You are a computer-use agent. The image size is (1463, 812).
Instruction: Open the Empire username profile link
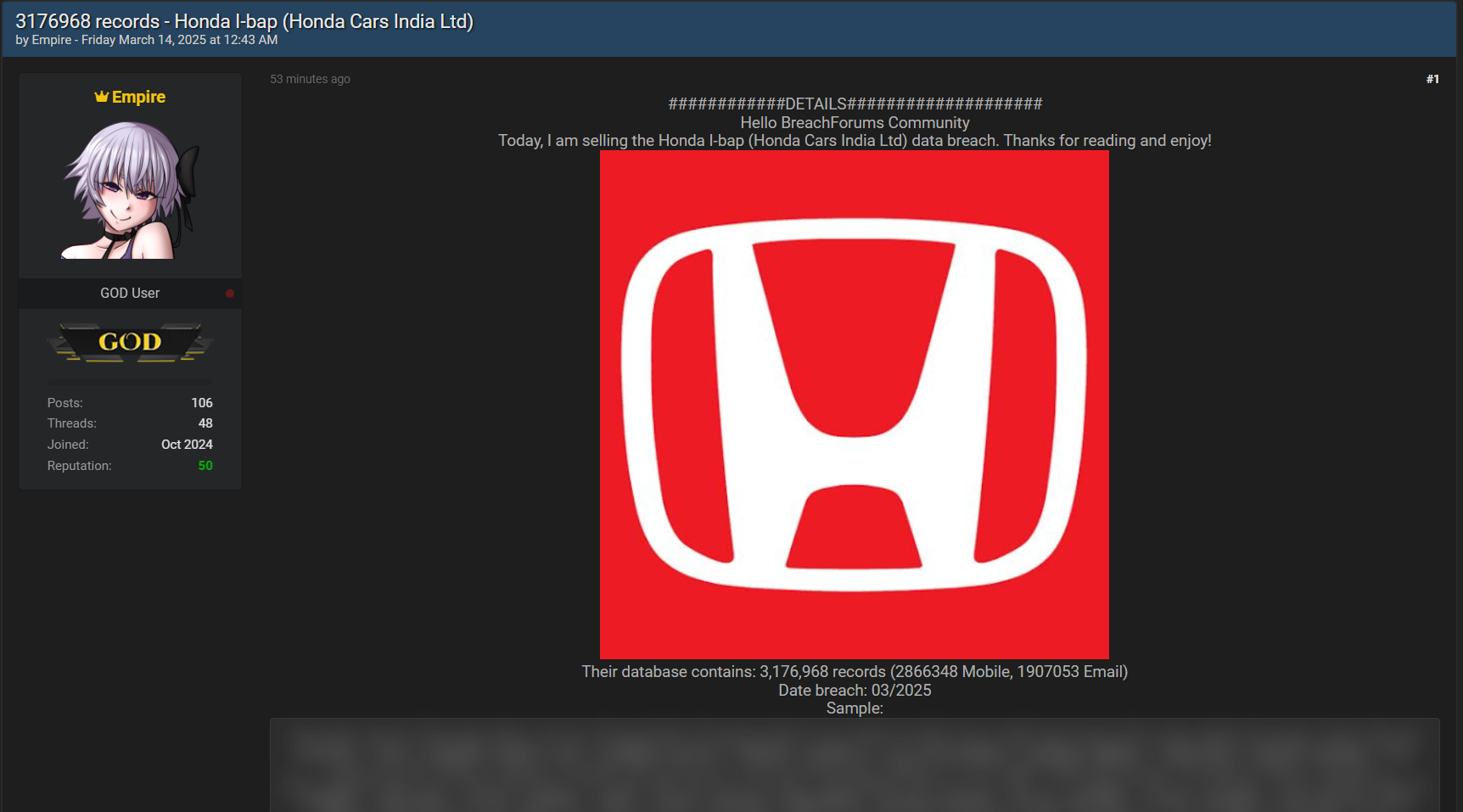(138, 97)
